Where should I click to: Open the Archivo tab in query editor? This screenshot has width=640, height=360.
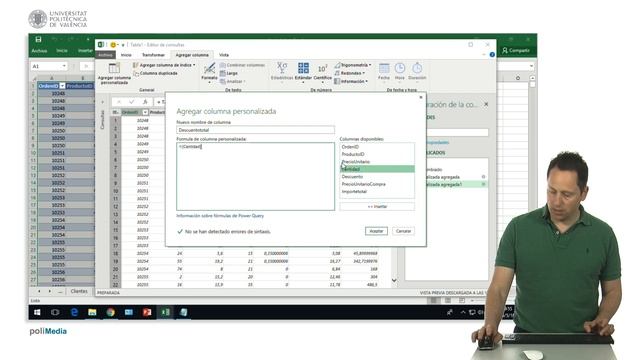tap(105, 55)
